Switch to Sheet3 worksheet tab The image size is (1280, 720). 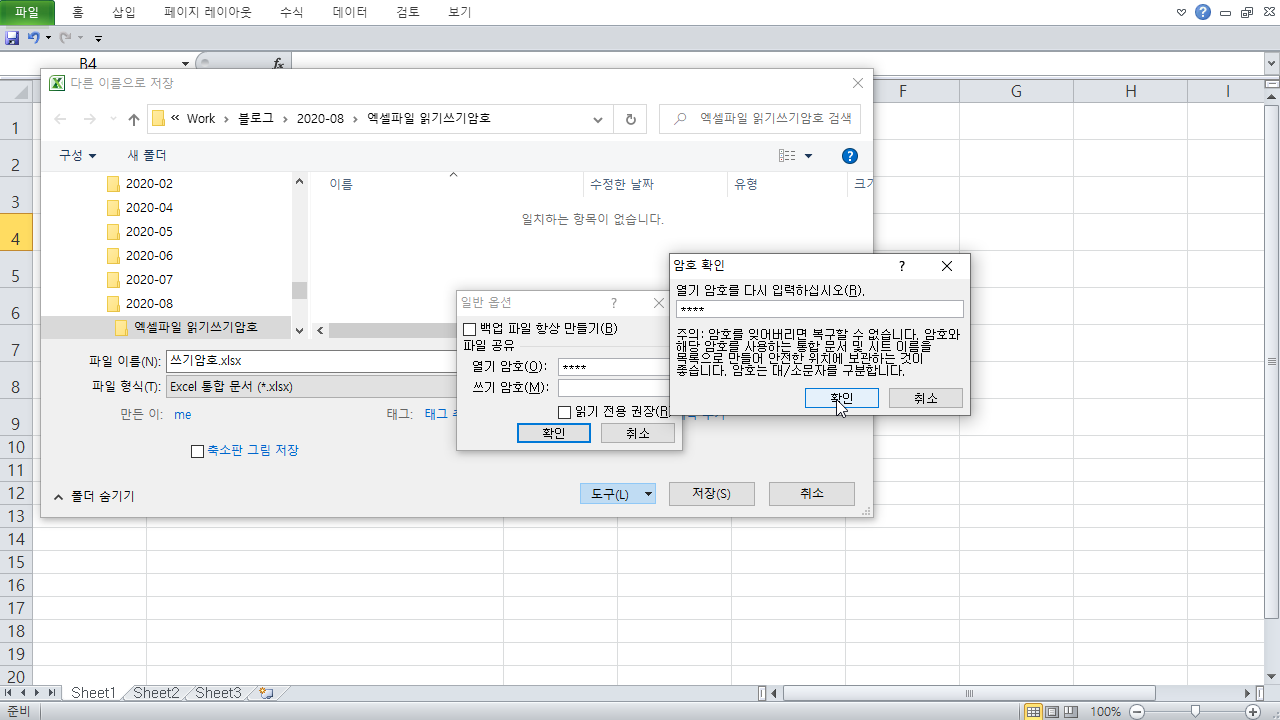coord(218,693)
